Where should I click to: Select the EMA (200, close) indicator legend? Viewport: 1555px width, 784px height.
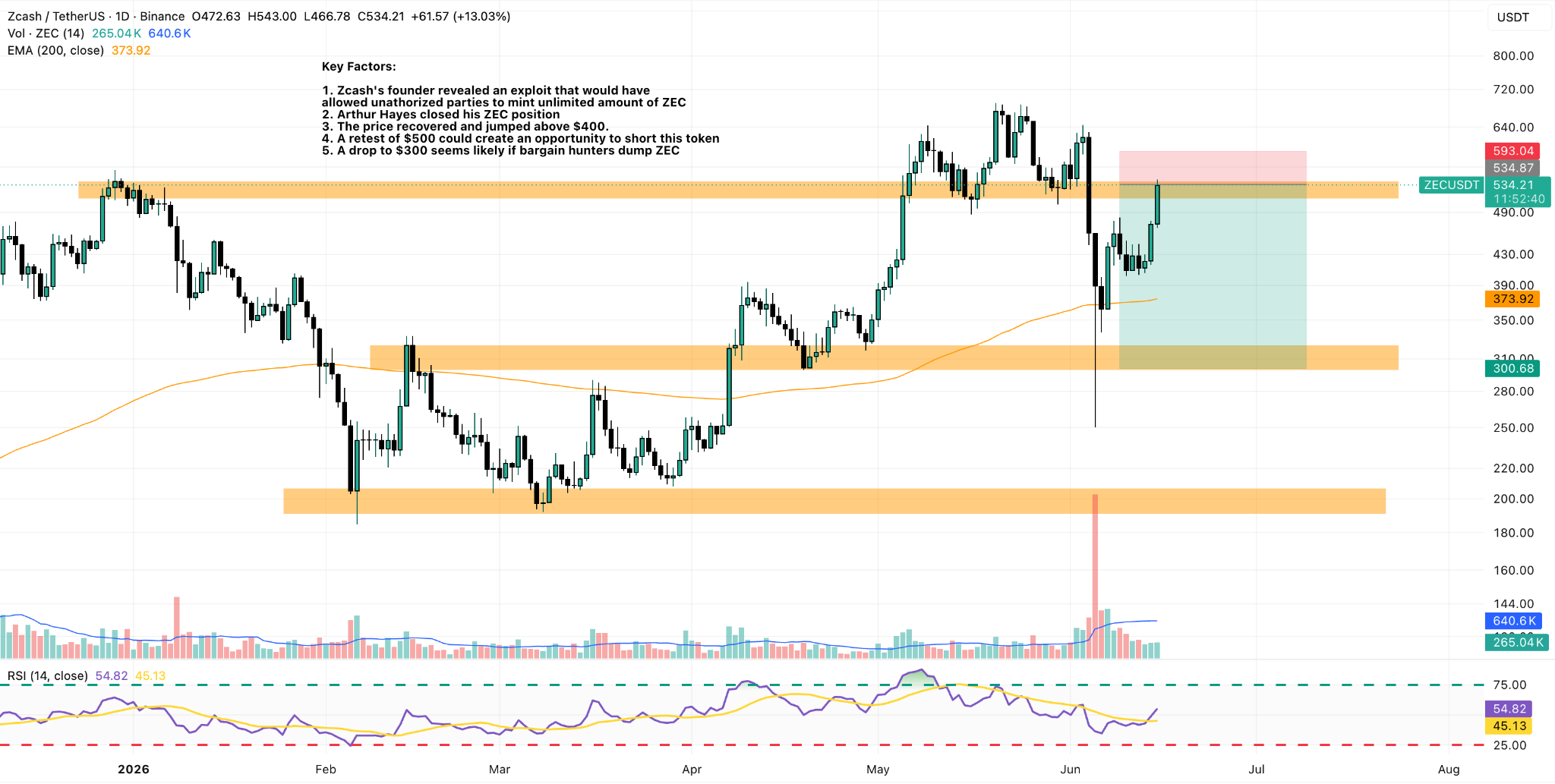tap(55, 51)
